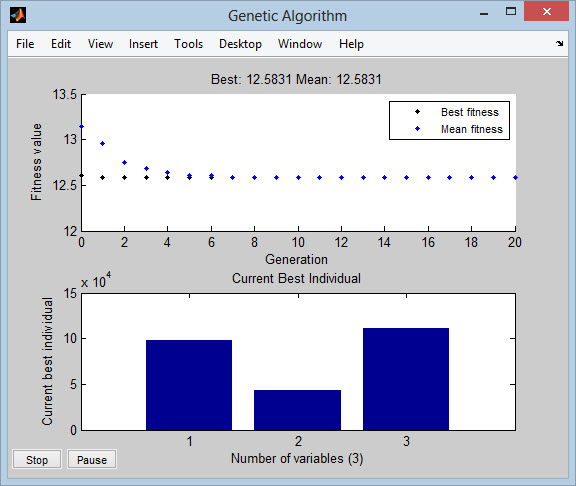Open the File menu
This screenshot has width=576, height=486.
click(x=25, y=44)
